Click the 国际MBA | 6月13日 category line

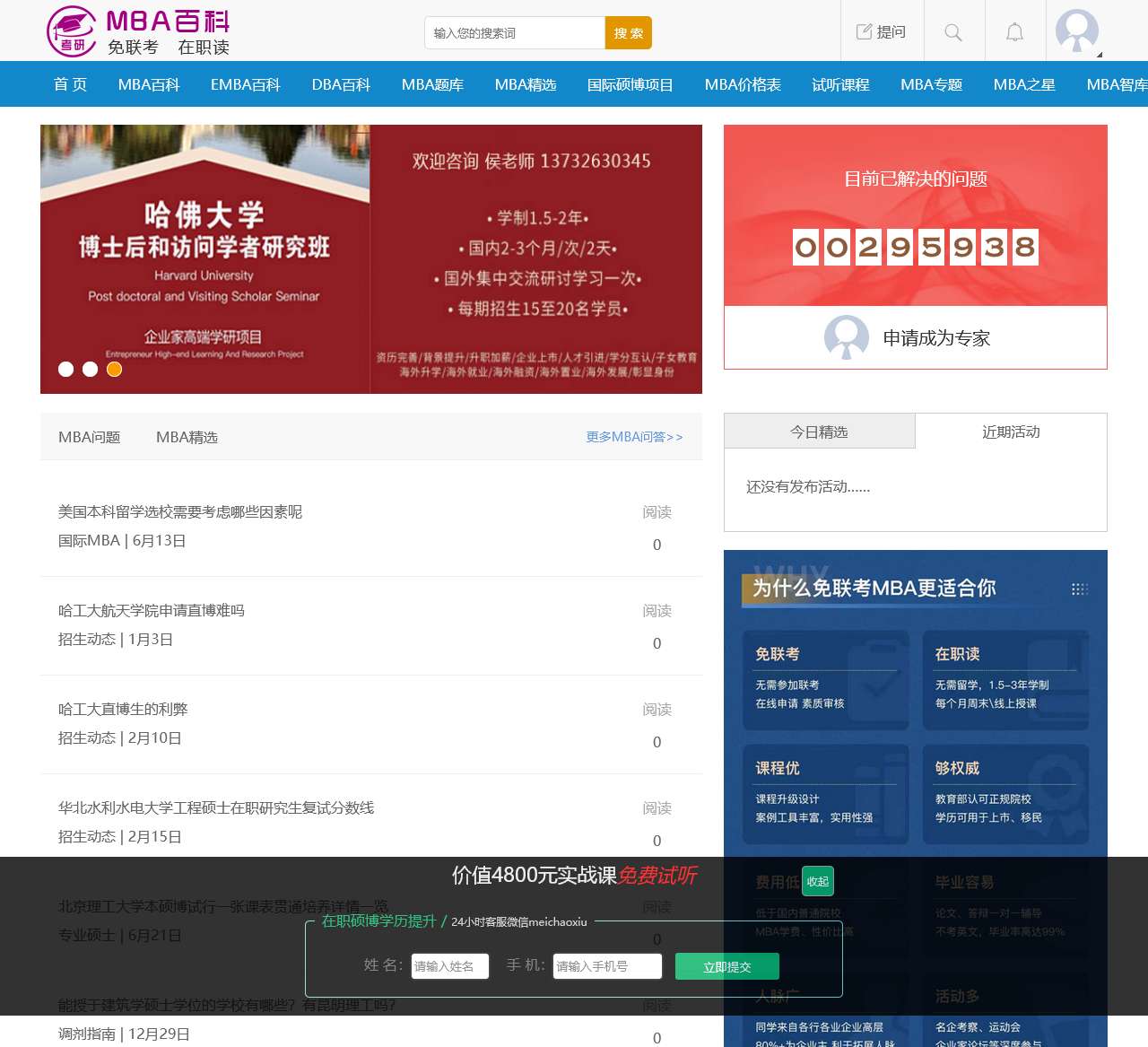(x=122, y=540)
